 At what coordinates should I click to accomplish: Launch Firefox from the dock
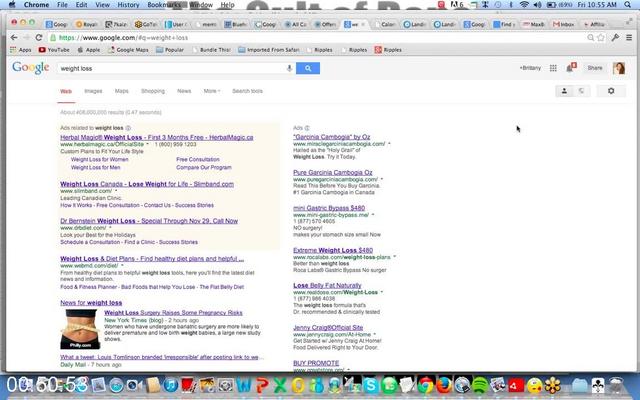tap(444, 384)
